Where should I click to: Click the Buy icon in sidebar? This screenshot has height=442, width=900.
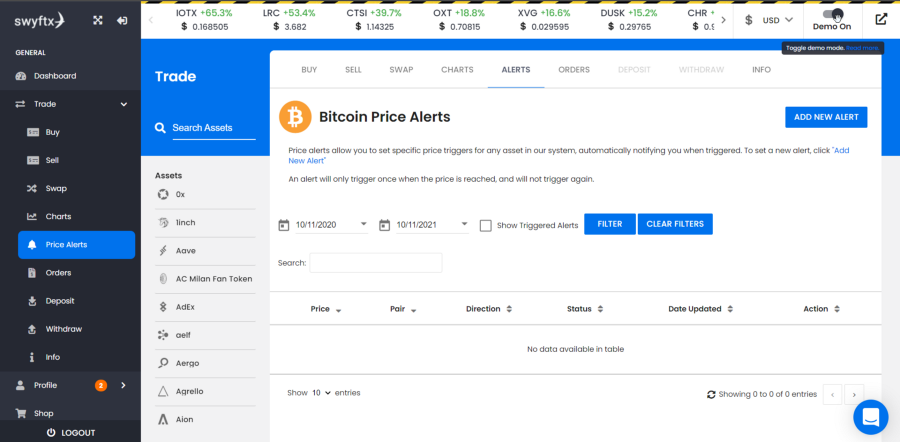coord(33,132)
